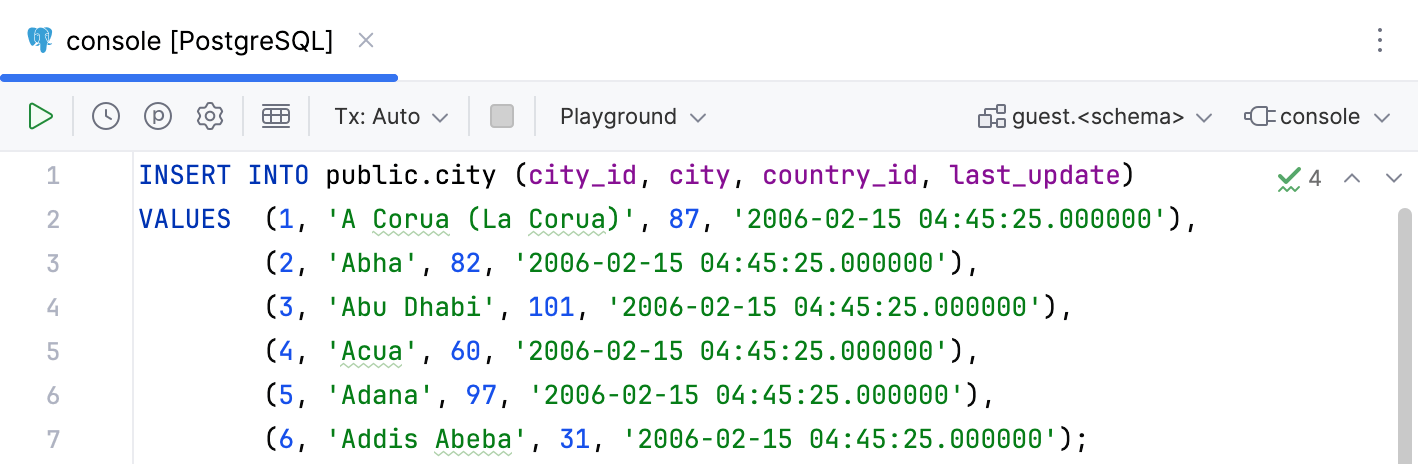Viewport: 1418px width, 464px height.
Task: Click line number 1 in the gutter
Action: [x=53, y=177]
